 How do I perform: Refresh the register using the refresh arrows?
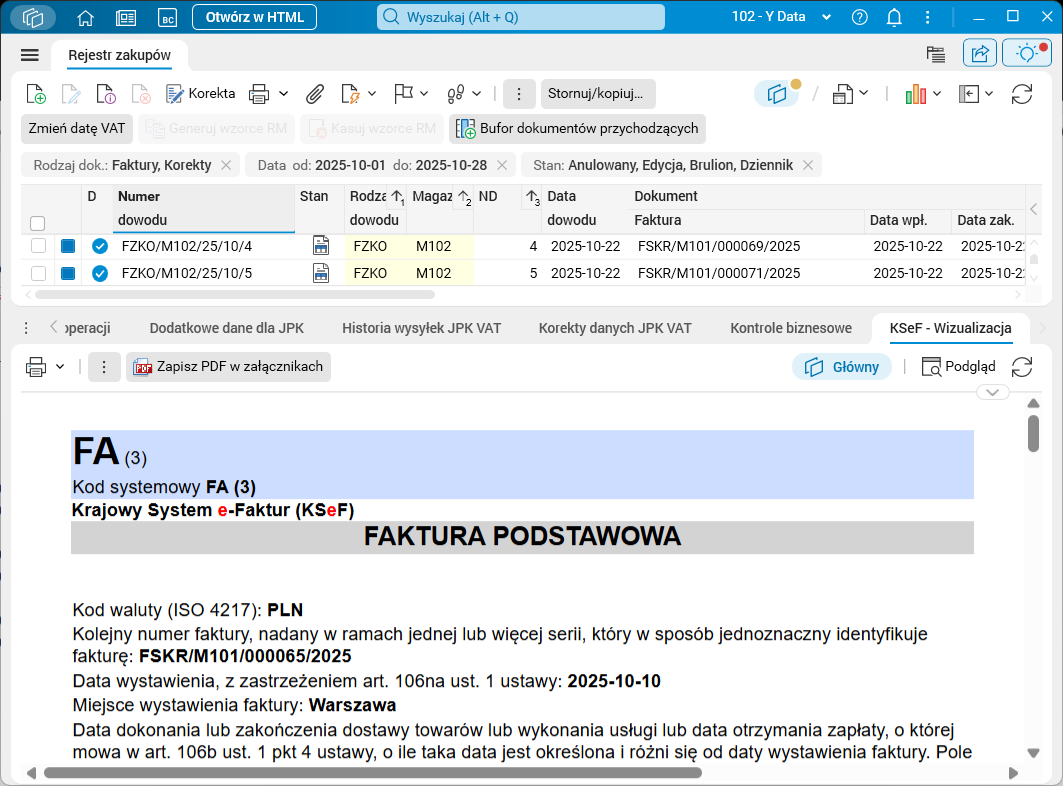(x=1022, y=93)
